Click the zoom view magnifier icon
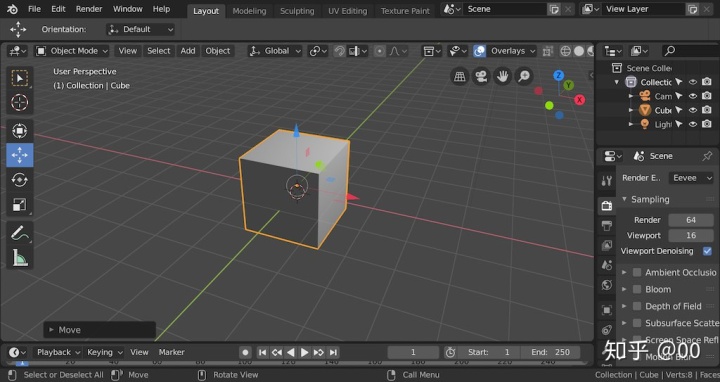Image resolution: width=720 pixels, height=382 pixels. pos(524,76)
